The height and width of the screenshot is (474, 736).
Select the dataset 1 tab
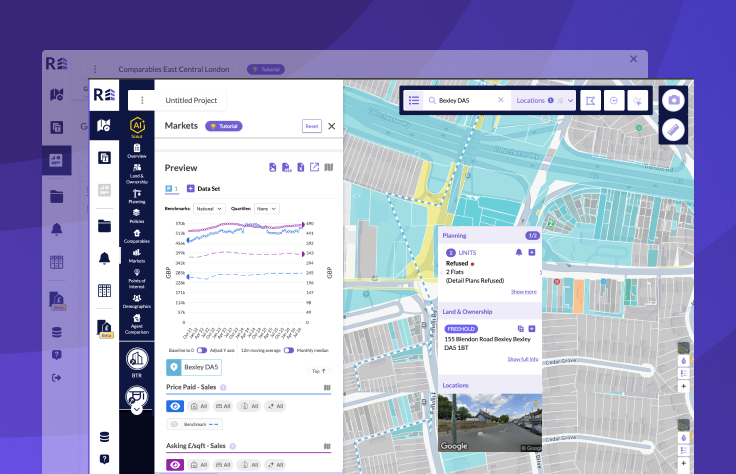tap(171, 189)
